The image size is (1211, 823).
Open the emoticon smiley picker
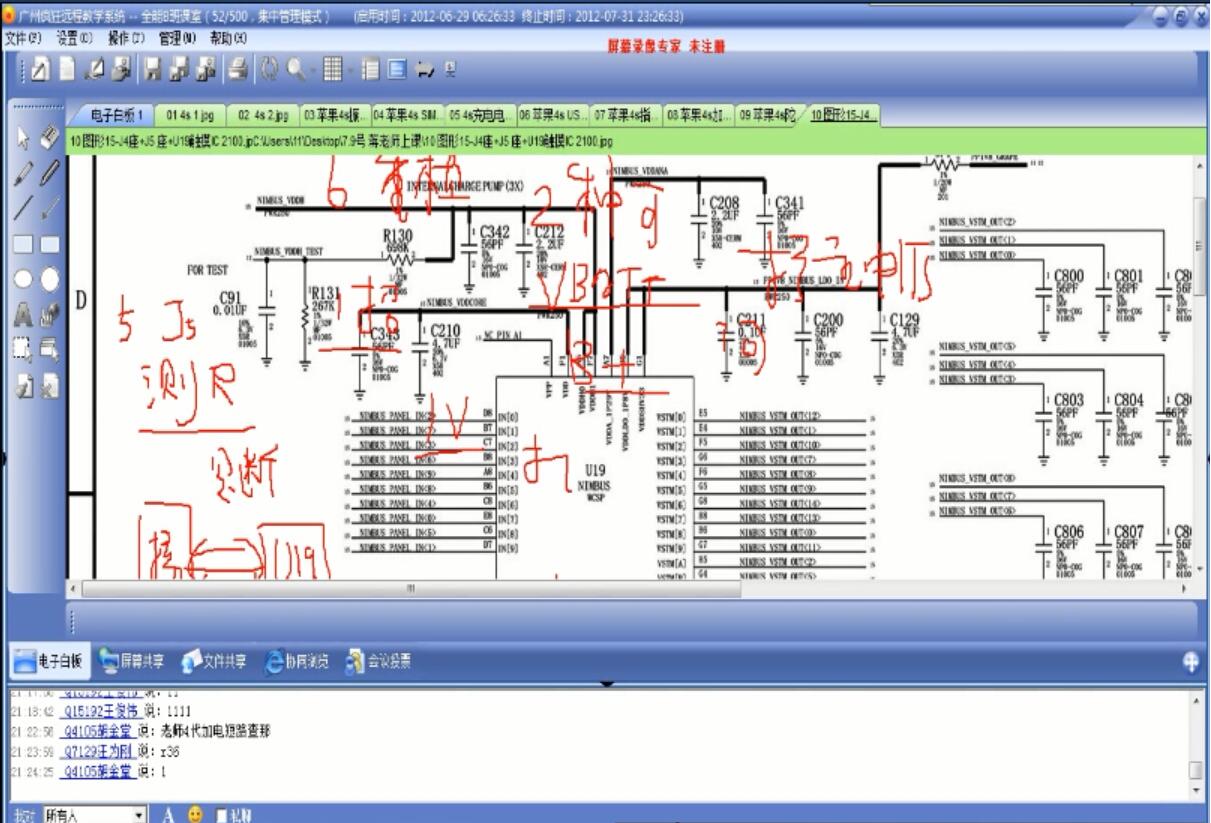pyautogui.click(x=194, y=815)
